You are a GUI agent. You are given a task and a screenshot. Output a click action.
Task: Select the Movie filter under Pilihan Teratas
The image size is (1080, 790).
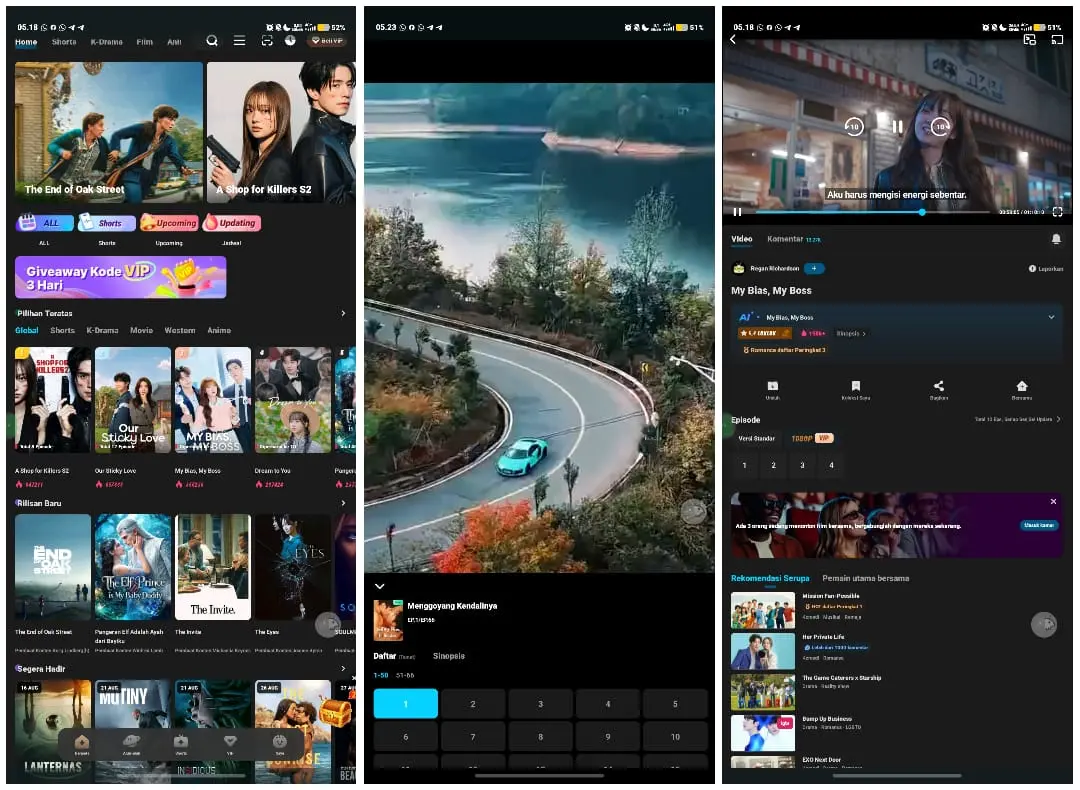click(141, 331)
